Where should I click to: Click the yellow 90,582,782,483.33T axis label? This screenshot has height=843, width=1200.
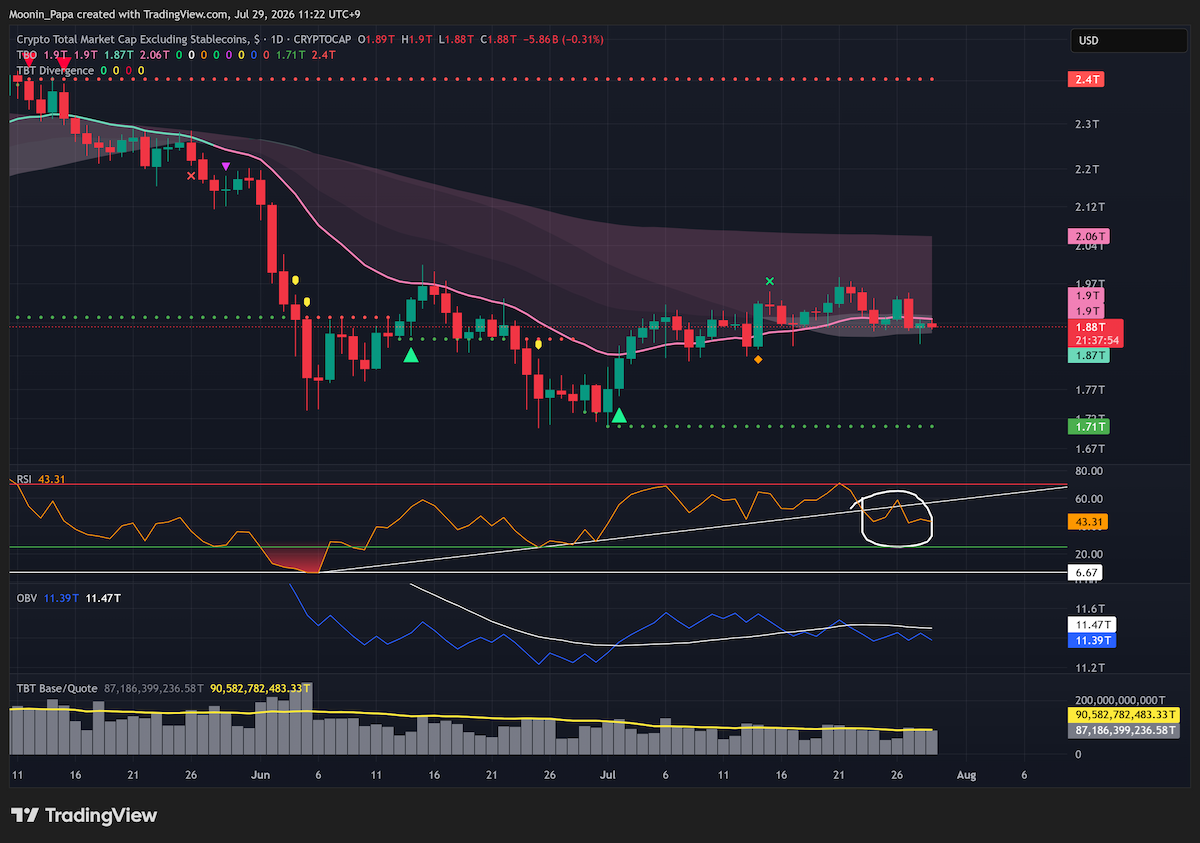click(1125, 716)
